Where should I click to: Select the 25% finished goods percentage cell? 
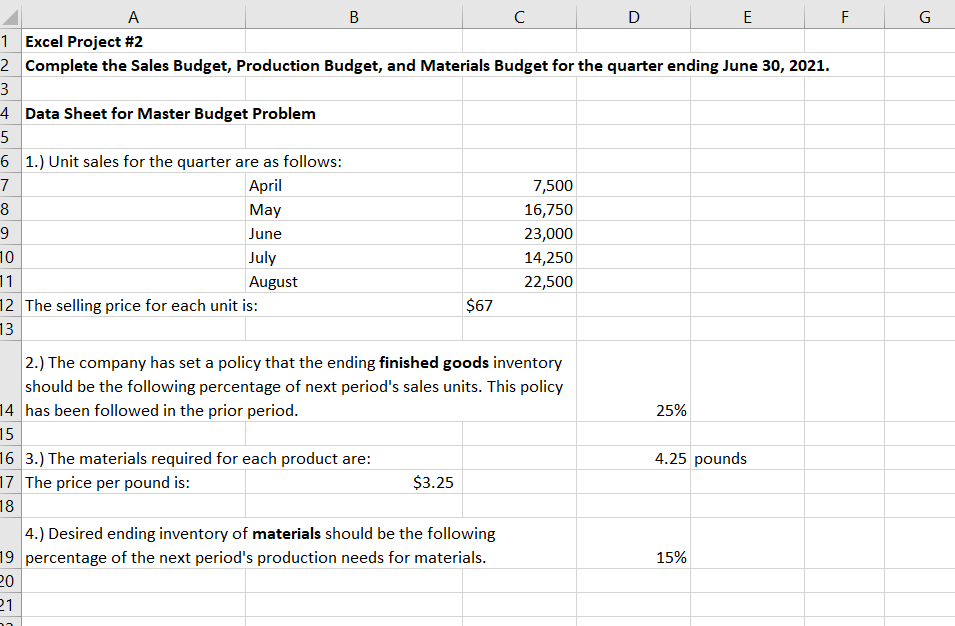633,381
